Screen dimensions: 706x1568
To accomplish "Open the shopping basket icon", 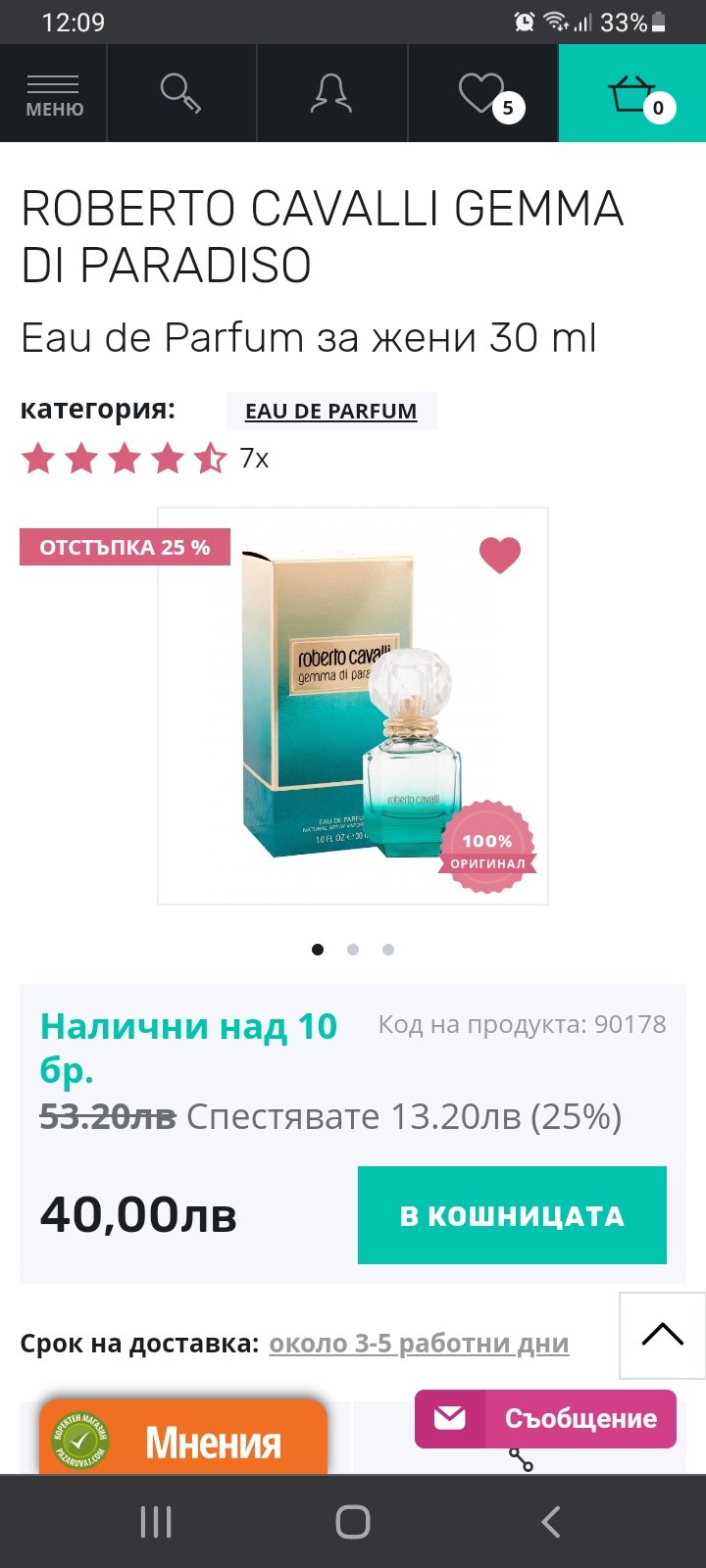I will tap(632, 94).
